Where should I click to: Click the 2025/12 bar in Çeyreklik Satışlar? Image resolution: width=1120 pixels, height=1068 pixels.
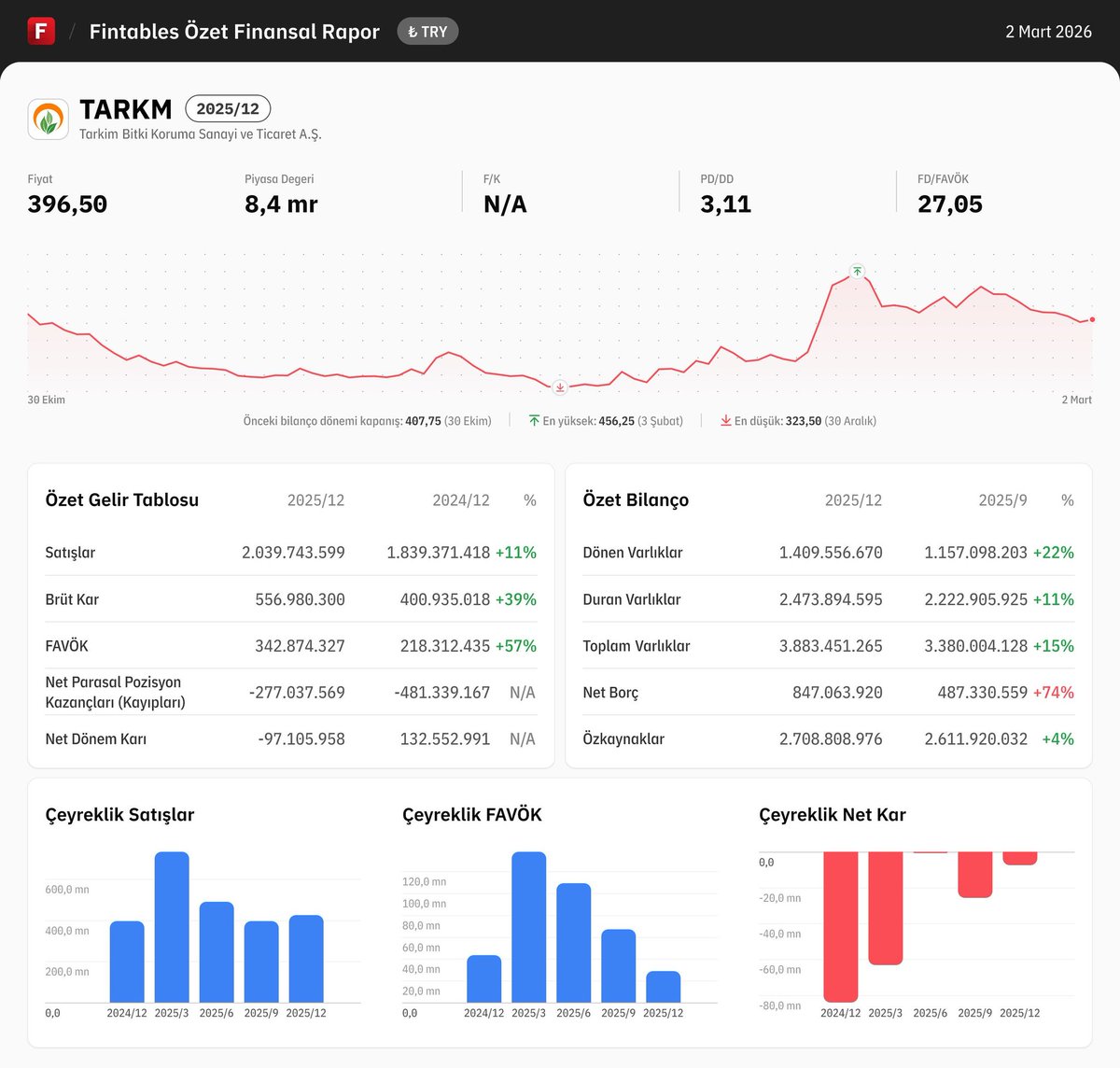[x=306, y=959]
